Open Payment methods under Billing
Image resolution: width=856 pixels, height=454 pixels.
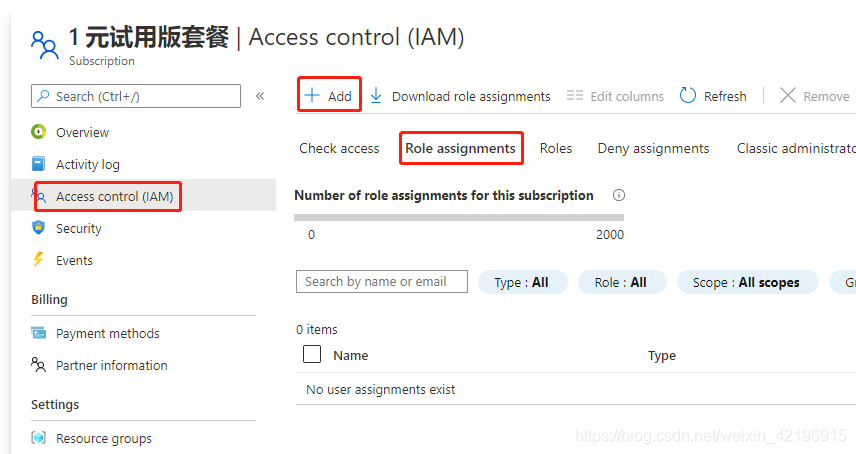(x=108, y=333)
